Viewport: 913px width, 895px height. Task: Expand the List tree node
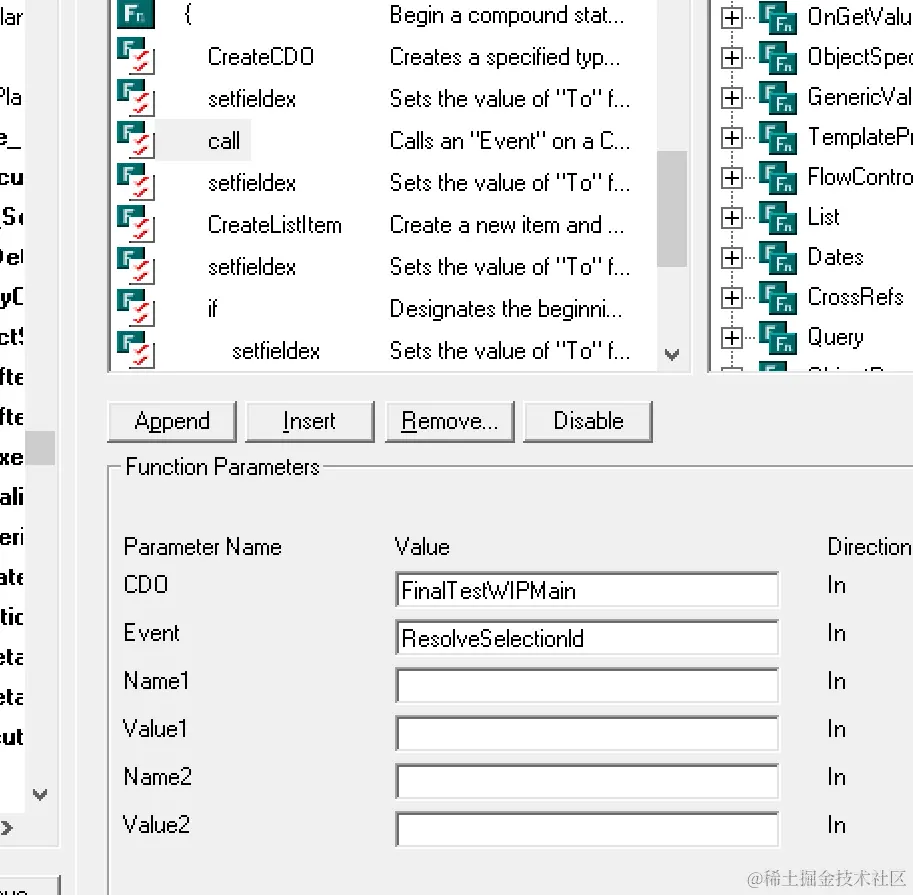click(731, 218)
